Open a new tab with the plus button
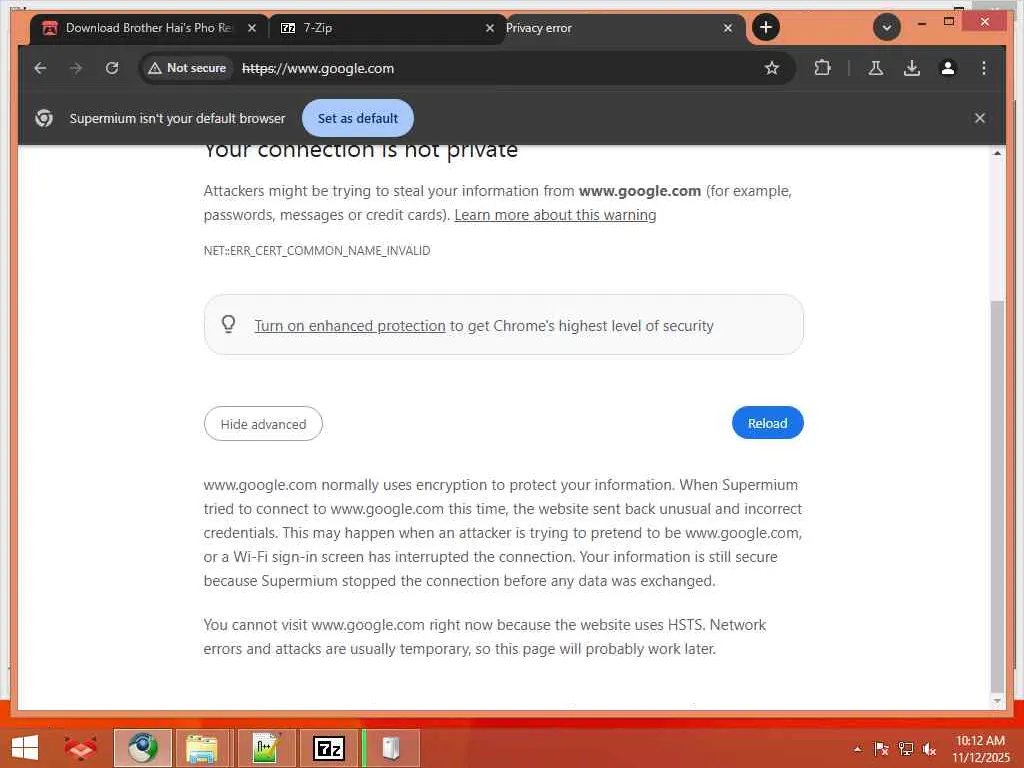This screenshot has width=1024, height=768. coord(766,27)
